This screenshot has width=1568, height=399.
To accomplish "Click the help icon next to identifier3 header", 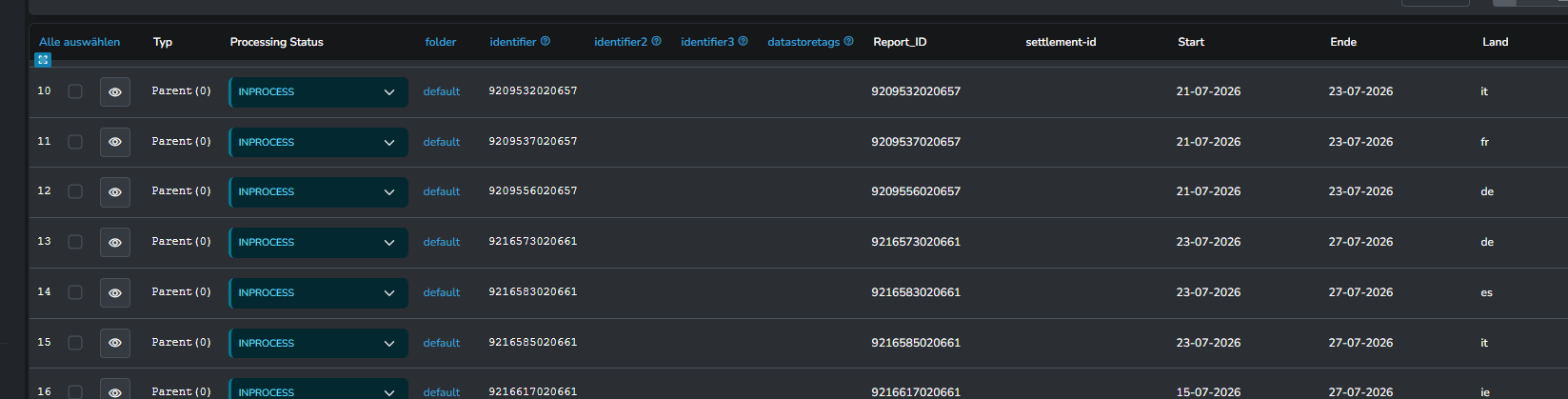I will (744, 41).
